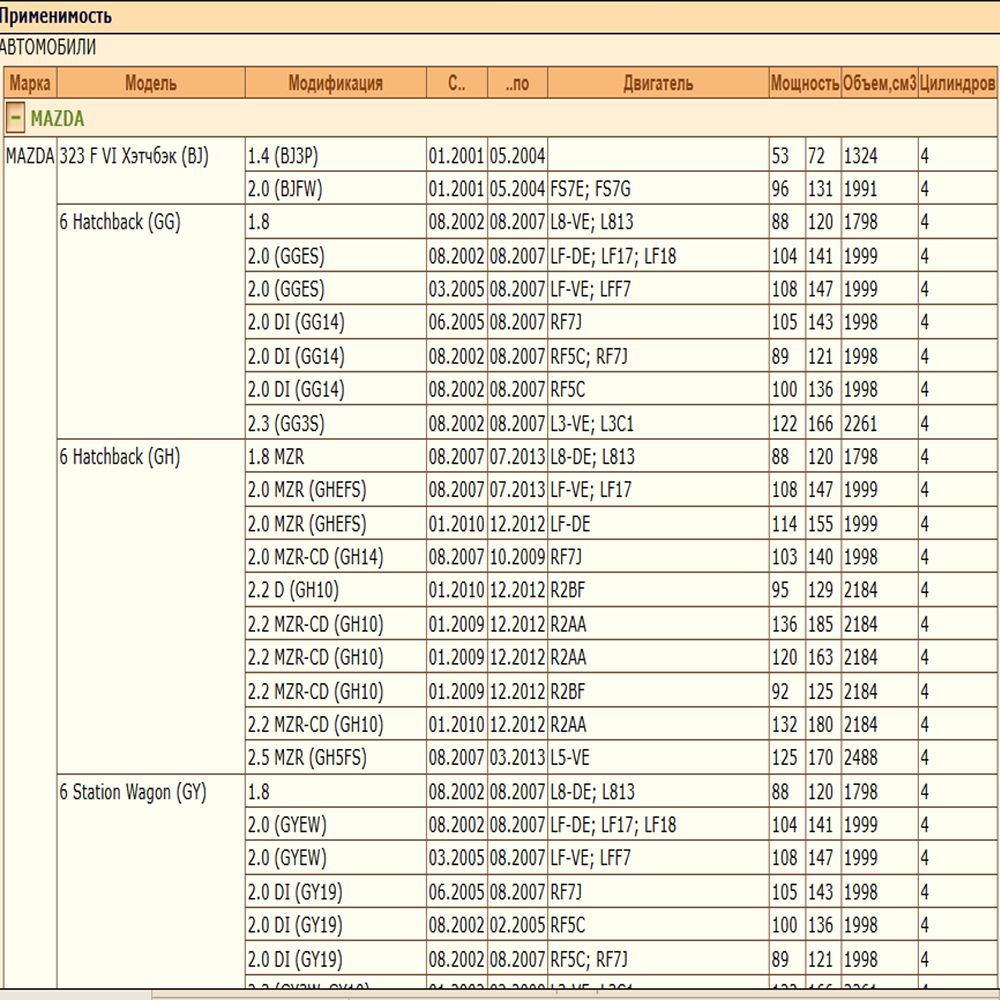Screen dimensions: 1000x1000
Task: Click engine cell R2BF in 2.2 D row
Action: (658, 590)
